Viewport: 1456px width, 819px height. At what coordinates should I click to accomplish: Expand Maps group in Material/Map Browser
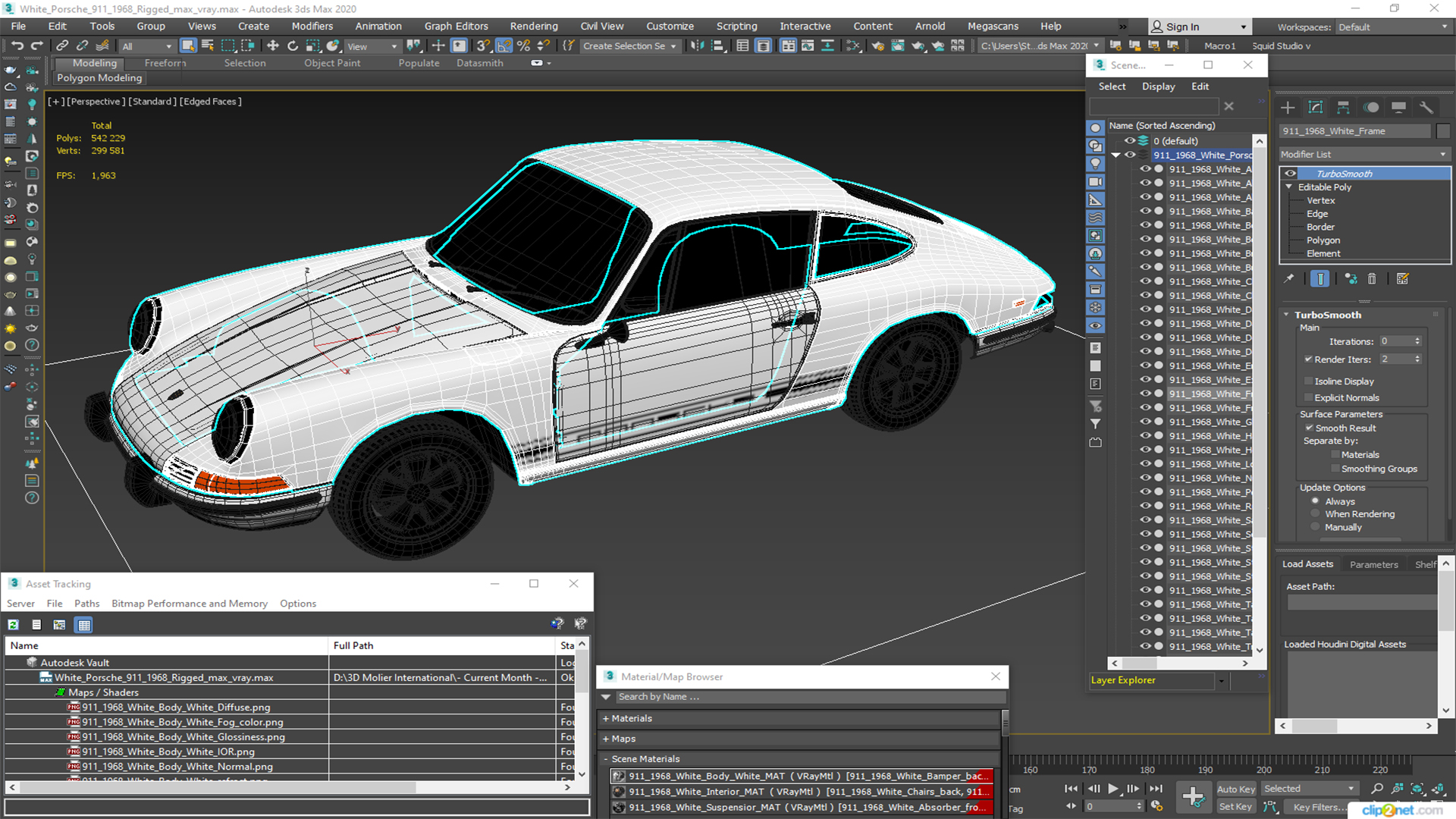(606, 739)
